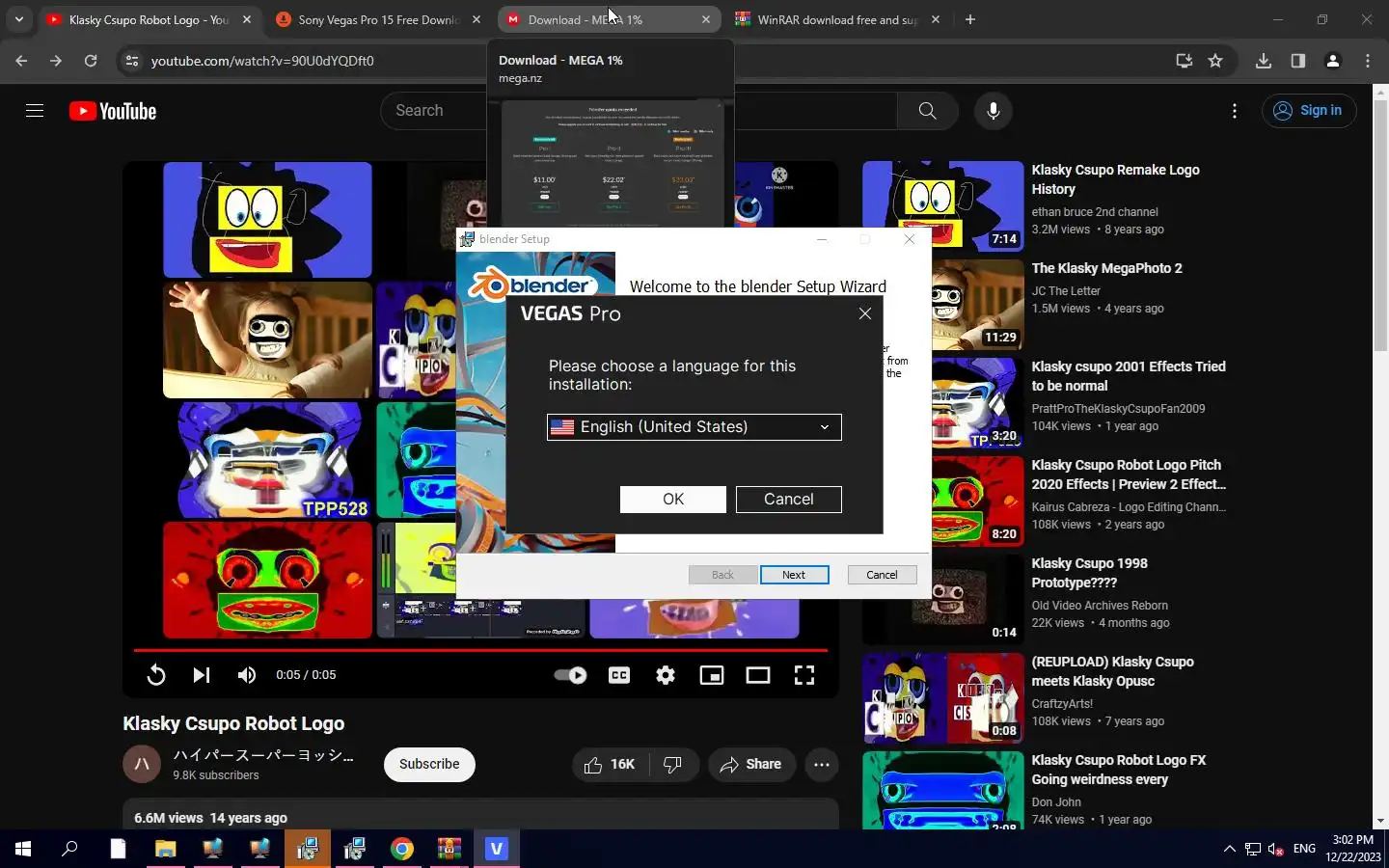Go back in the Chrome browser
This screenshot has width=1389, height=868.
pos(21,61)
